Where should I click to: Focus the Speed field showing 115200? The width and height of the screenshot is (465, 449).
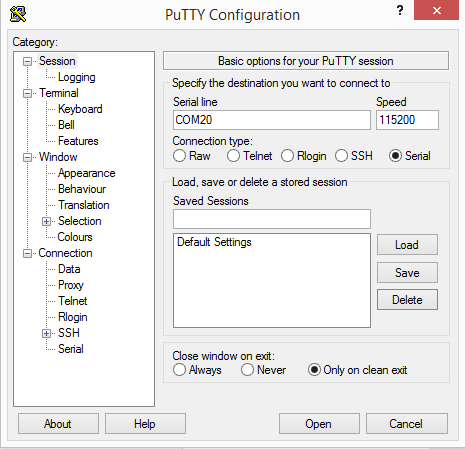[x=407, y=120]
